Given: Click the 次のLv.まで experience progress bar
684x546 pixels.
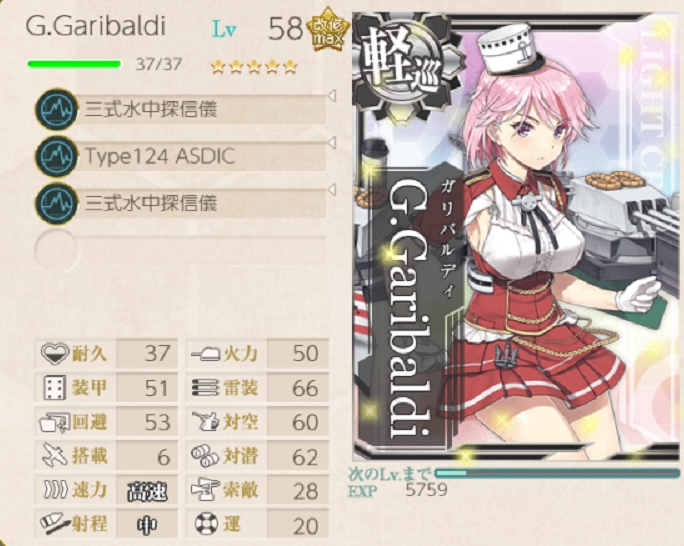Looking at the screenshot, I should [557, 473].
